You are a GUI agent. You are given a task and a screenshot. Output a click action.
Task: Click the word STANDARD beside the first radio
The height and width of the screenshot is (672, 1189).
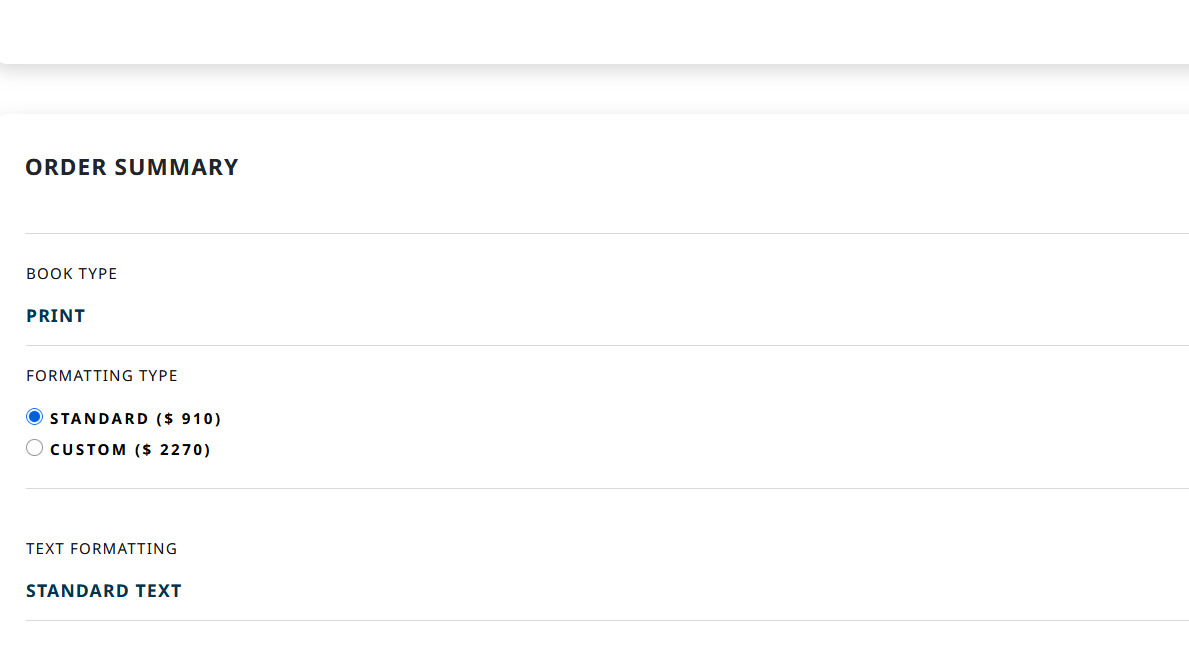pyautogui.click(x=99, y=419)
